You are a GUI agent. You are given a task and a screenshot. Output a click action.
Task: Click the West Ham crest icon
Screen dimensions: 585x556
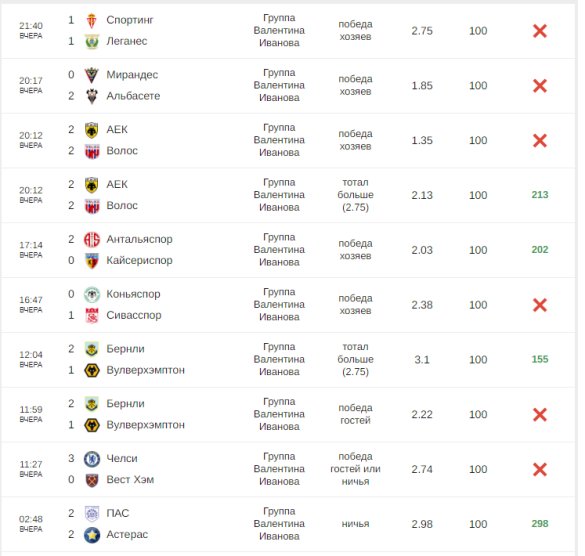point(92,480)
